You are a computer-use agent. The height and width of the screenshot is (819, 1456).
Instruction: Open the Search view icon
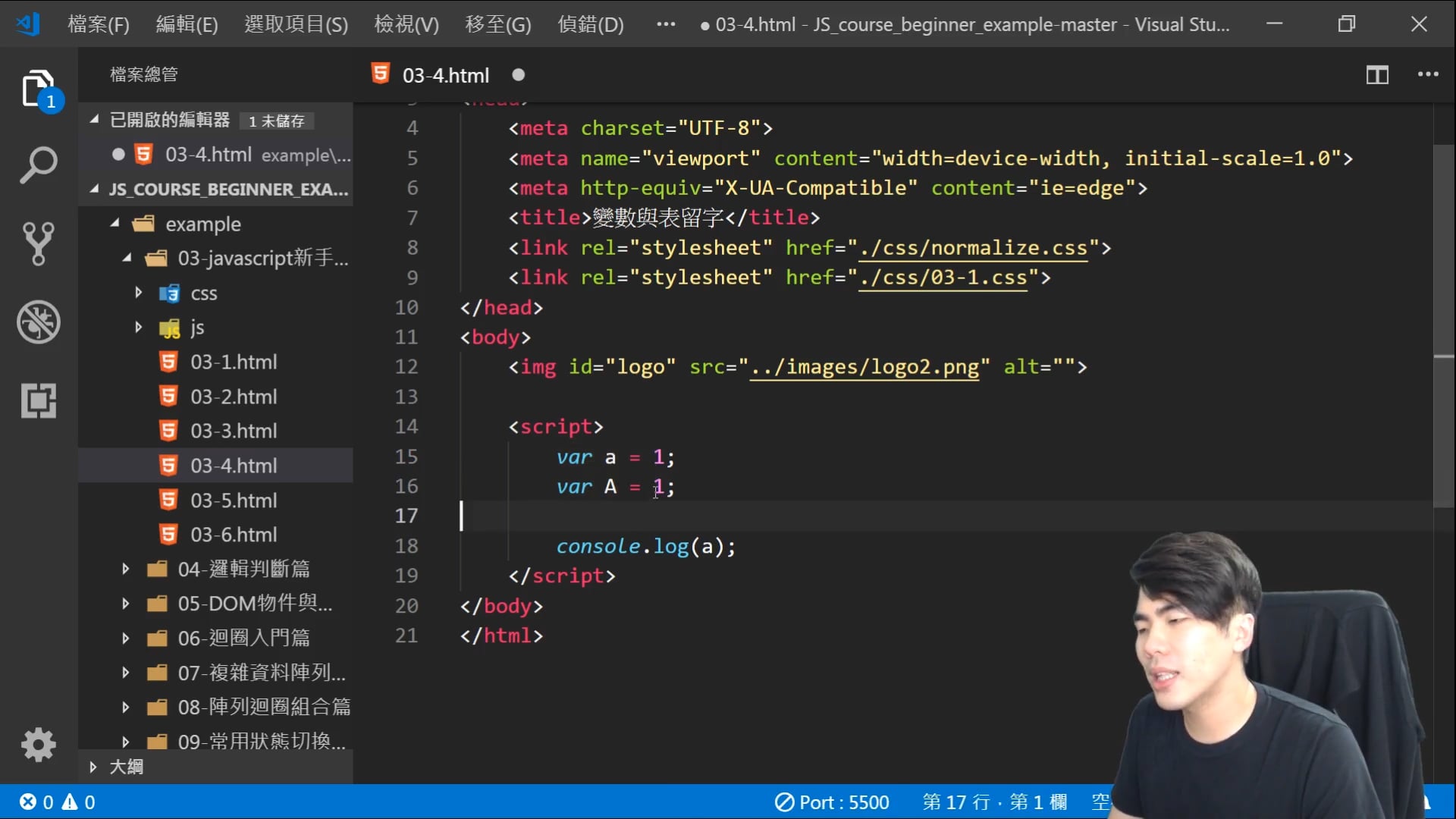click(38, 165)
